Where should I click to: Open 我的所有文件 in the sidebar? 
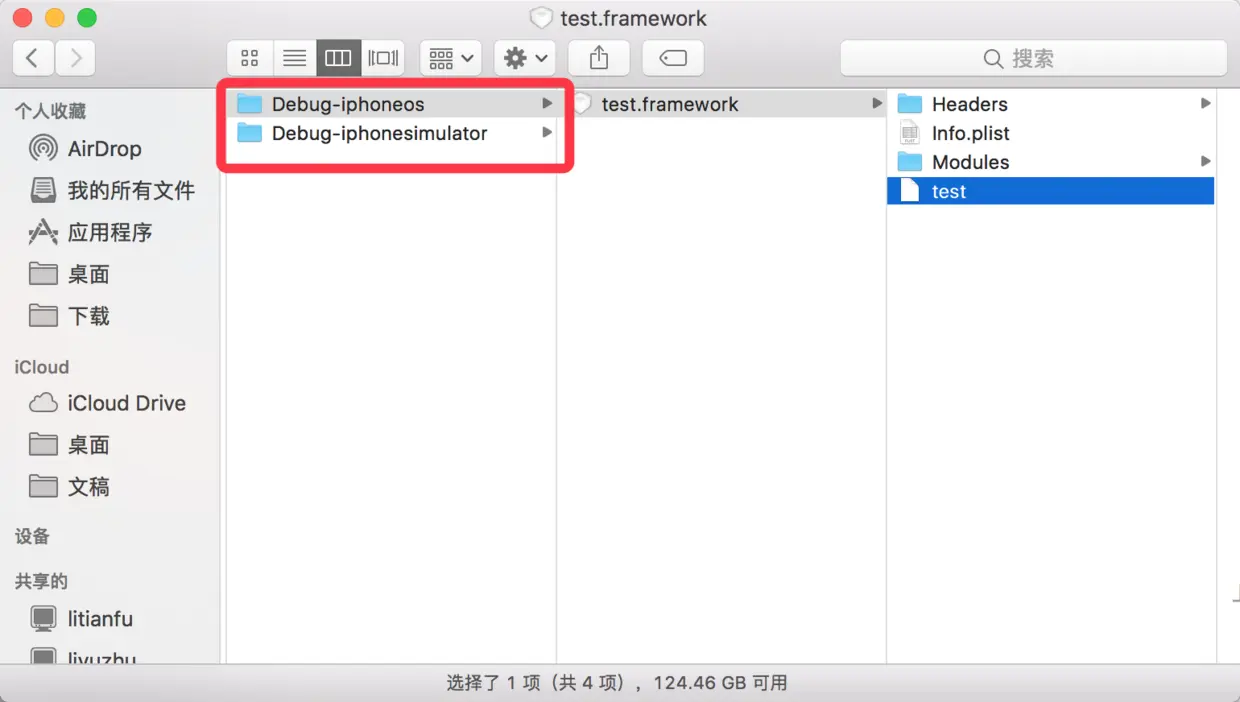point(131,190)
